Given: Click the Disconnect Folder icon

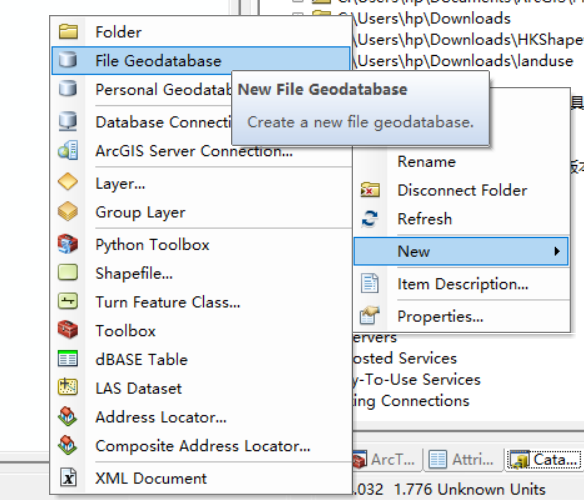Looking at the screenshot, I should coord(370,190).
